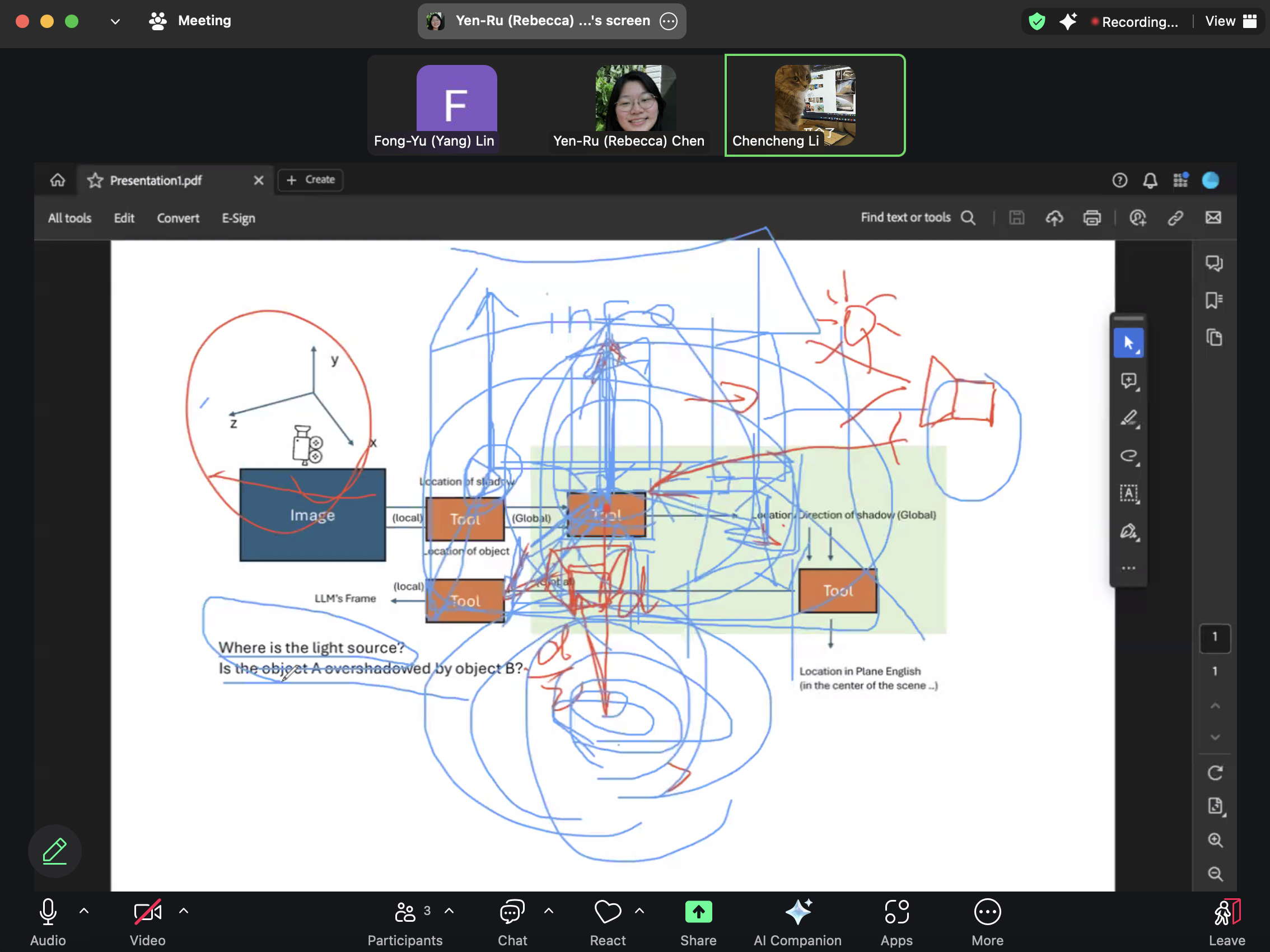Viewport: 1270px width, 952px height.
Task: Save the PDF file
Action: (1016, 218)
